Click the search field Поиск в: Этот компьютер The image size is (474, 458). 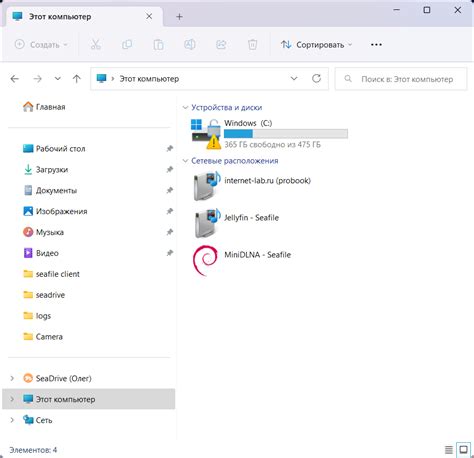401,79
